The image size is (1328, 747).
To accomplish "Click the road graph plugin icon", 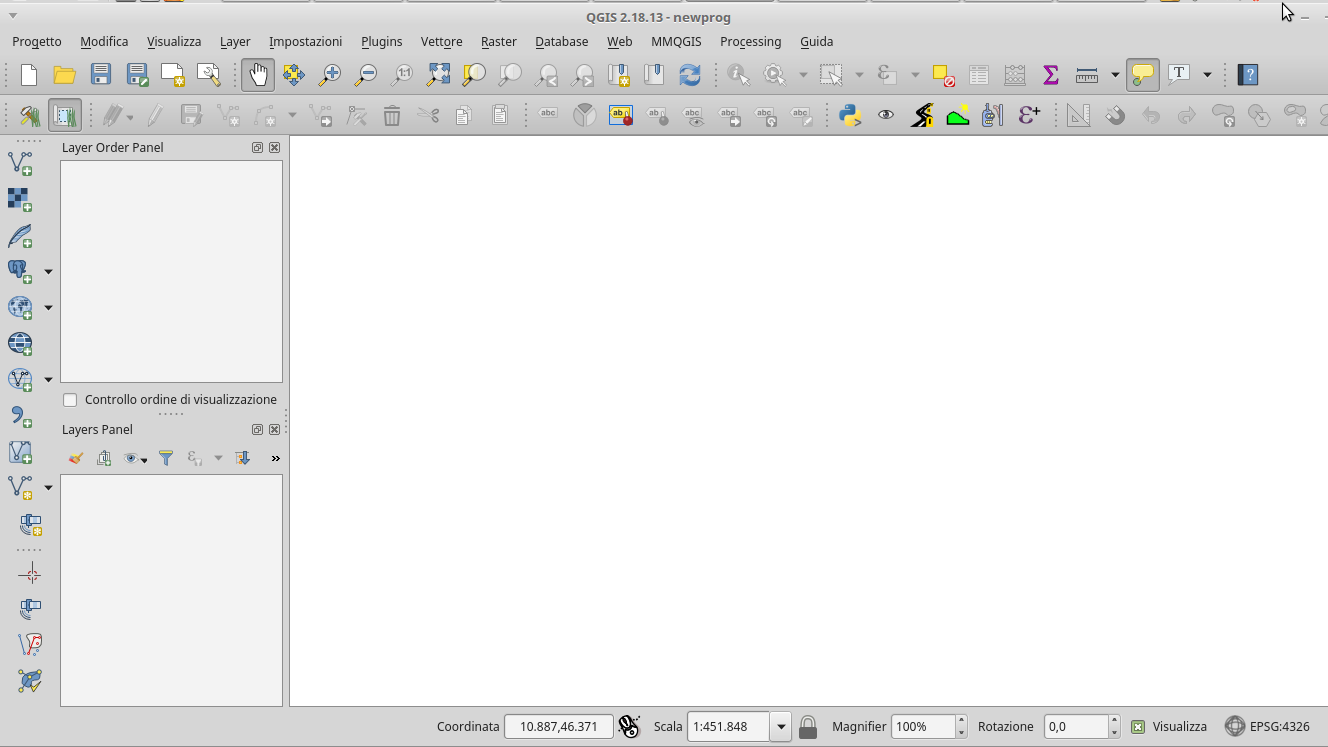I will click(922, 115).
